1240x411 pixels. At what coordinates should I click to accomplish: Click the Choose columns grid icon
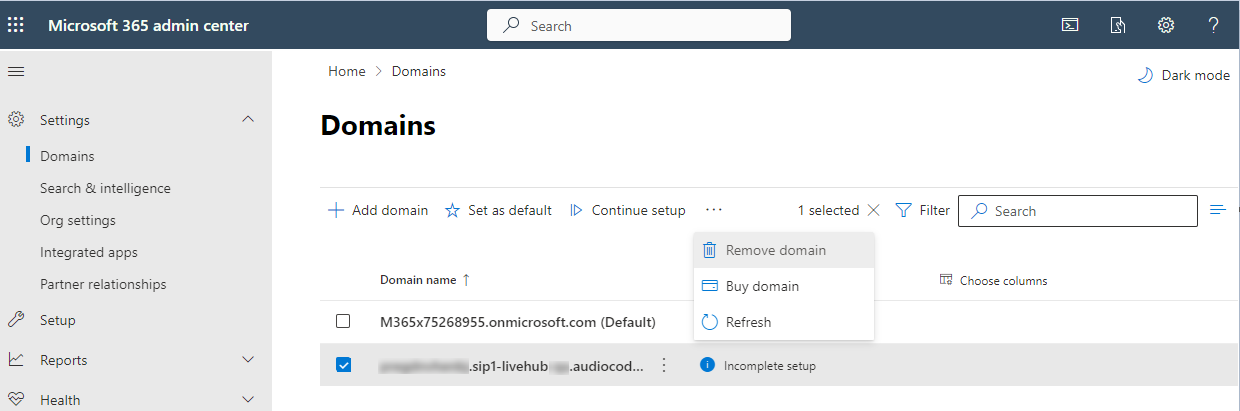[946, 281]
